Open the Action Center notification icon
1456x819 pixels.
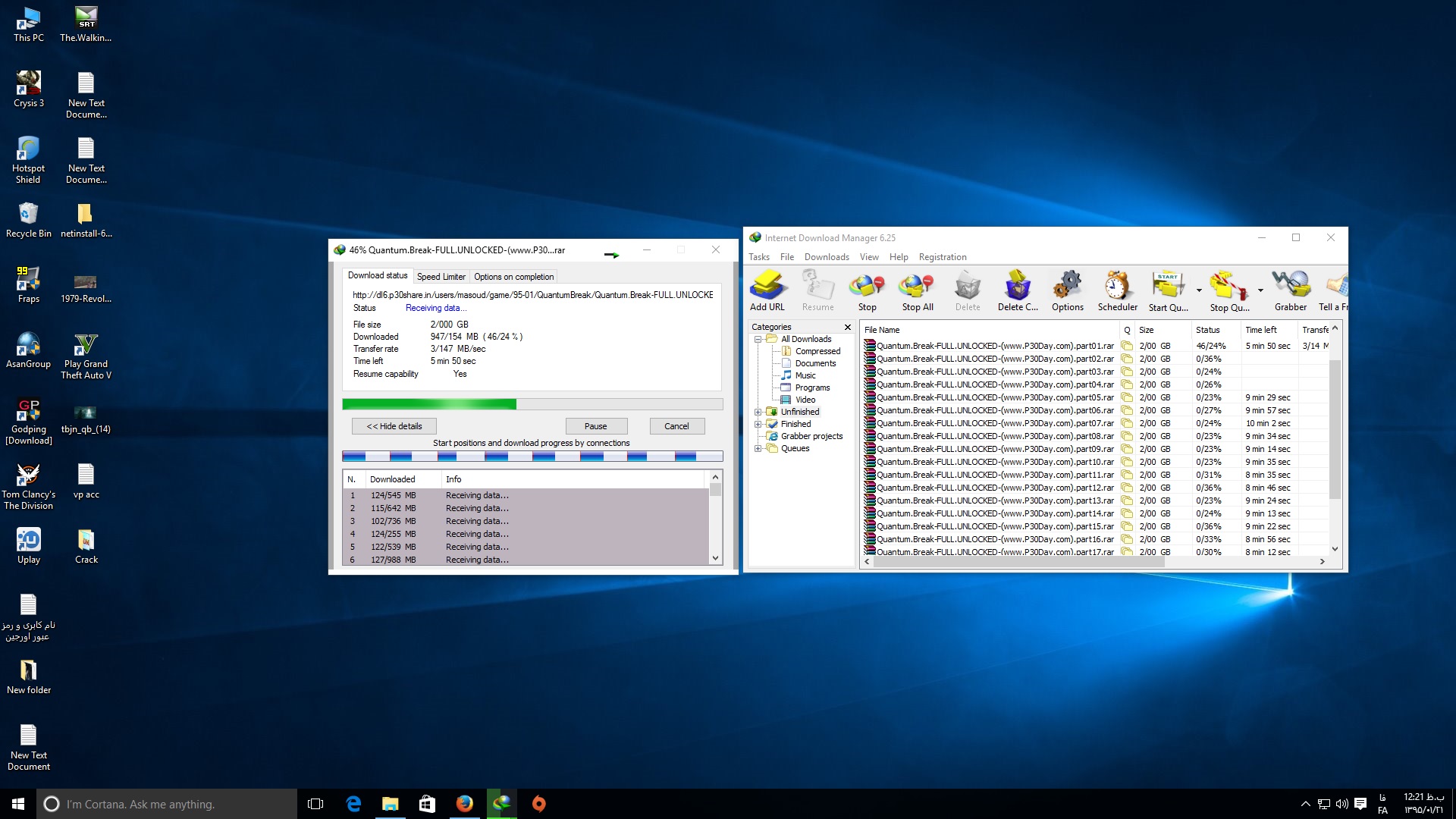pyautogui.click(x=1360, y=804)
